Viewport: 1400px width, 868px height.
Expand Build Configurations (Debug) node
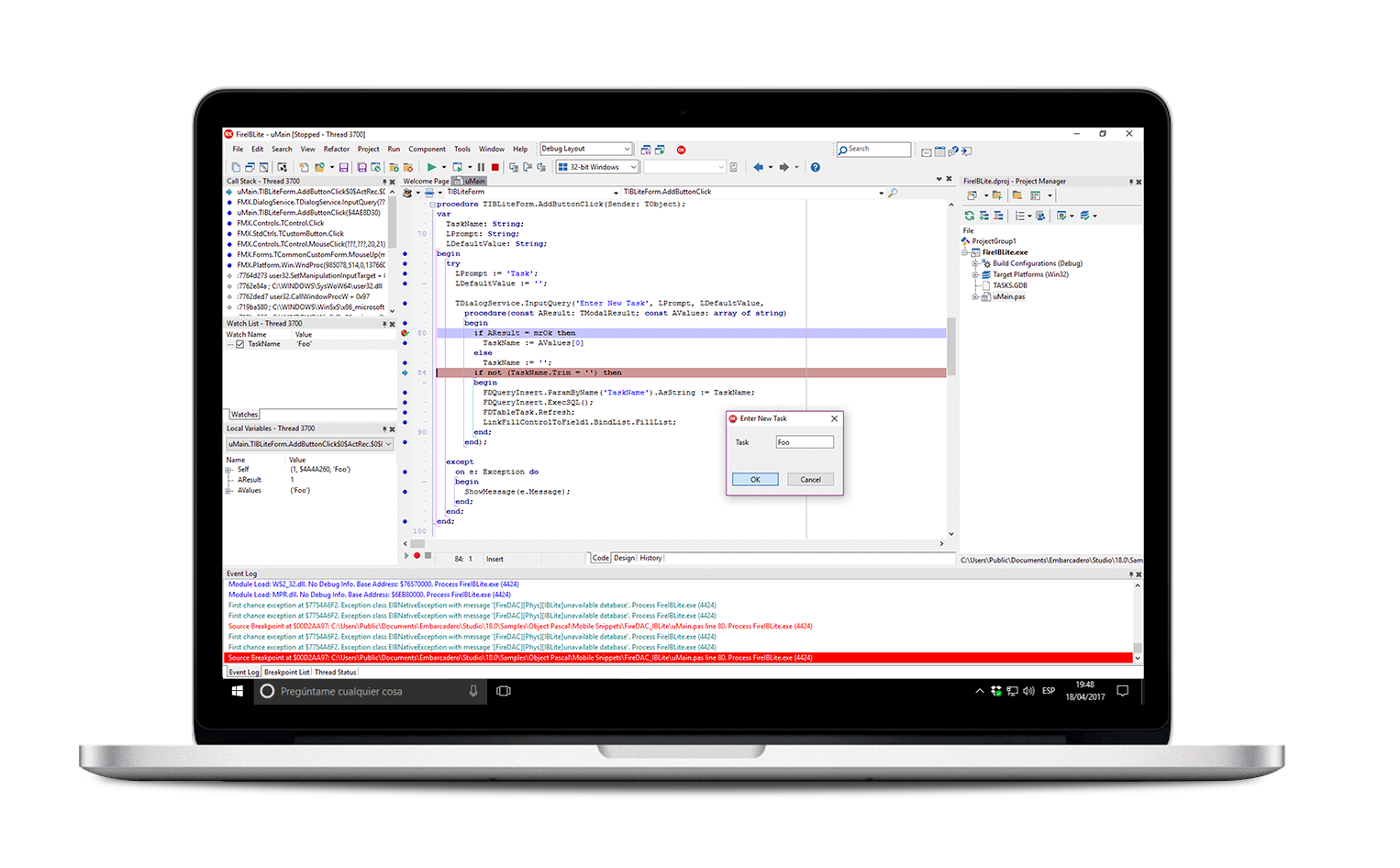pos(976,263)
